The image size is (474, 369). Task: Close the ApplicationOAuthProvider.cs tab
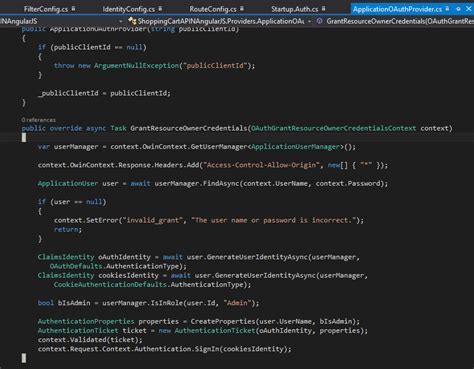[468, 9]
